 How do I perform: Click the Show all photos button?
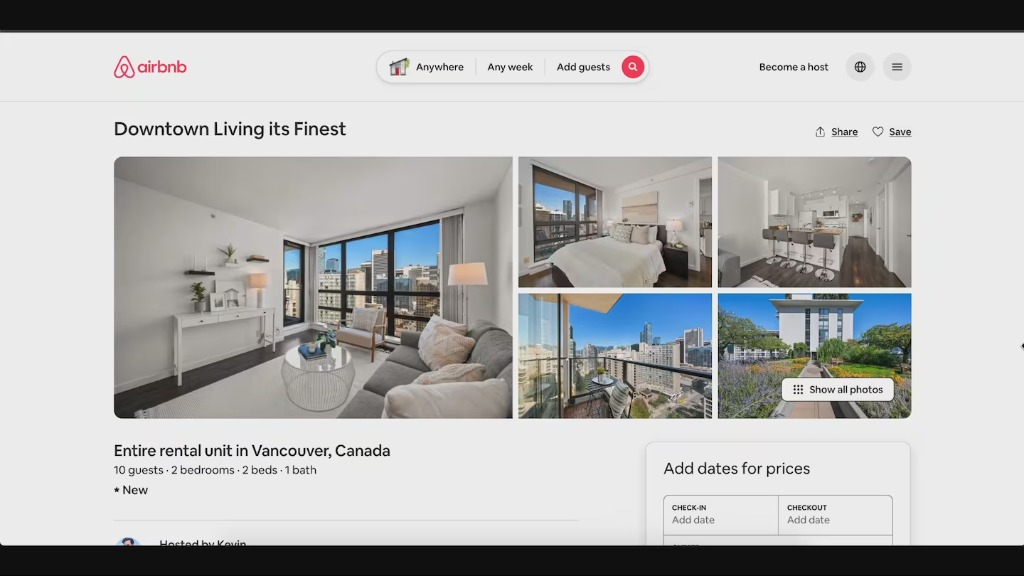coord(838,389)
